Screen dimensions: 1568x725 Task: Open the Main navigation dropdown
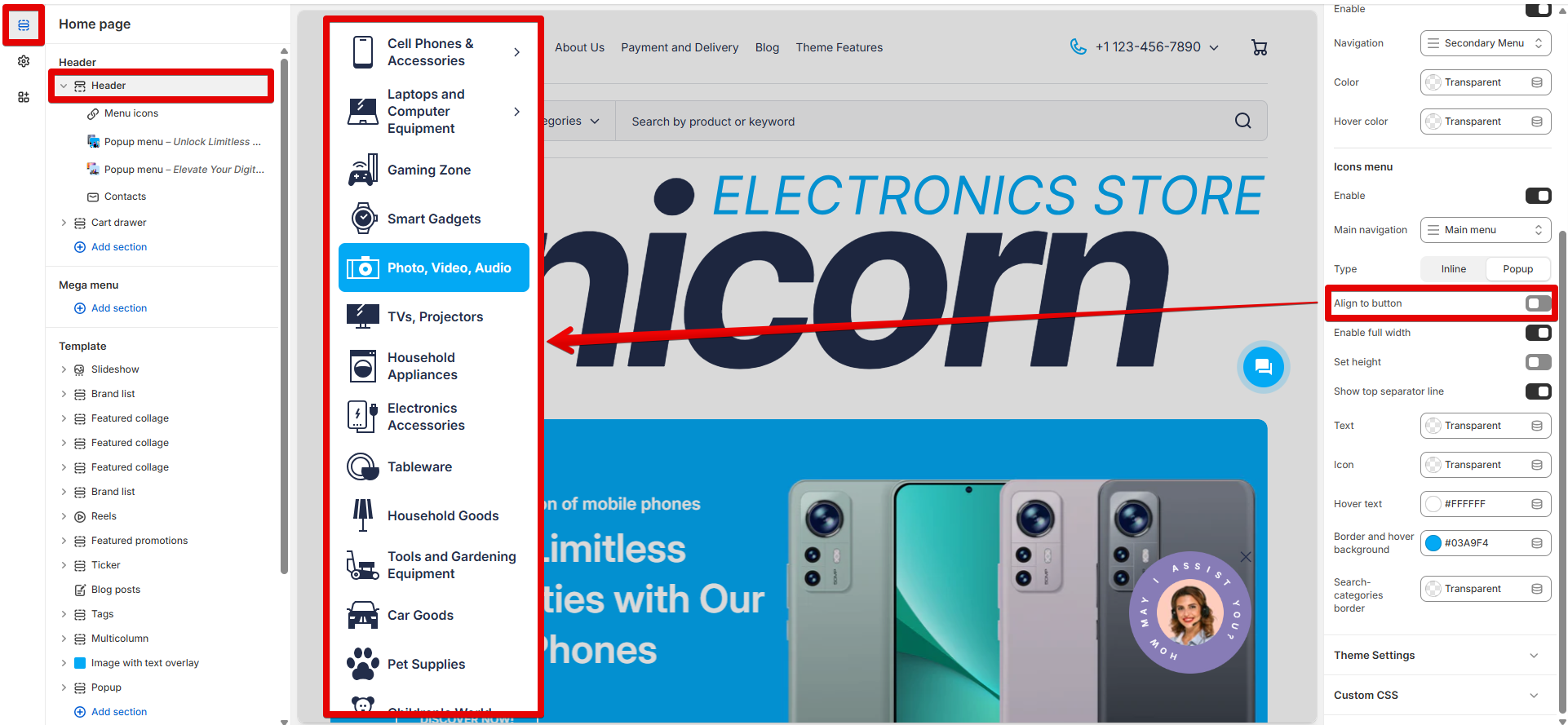1485,230
